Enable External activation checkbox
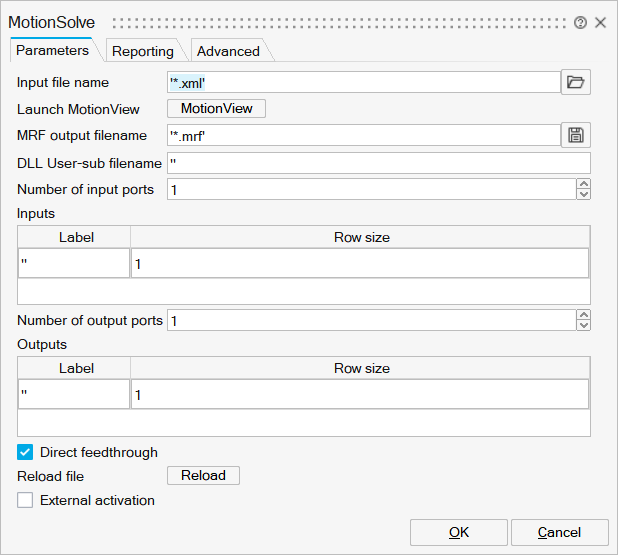Screen dimensions: 618x555 26,500
